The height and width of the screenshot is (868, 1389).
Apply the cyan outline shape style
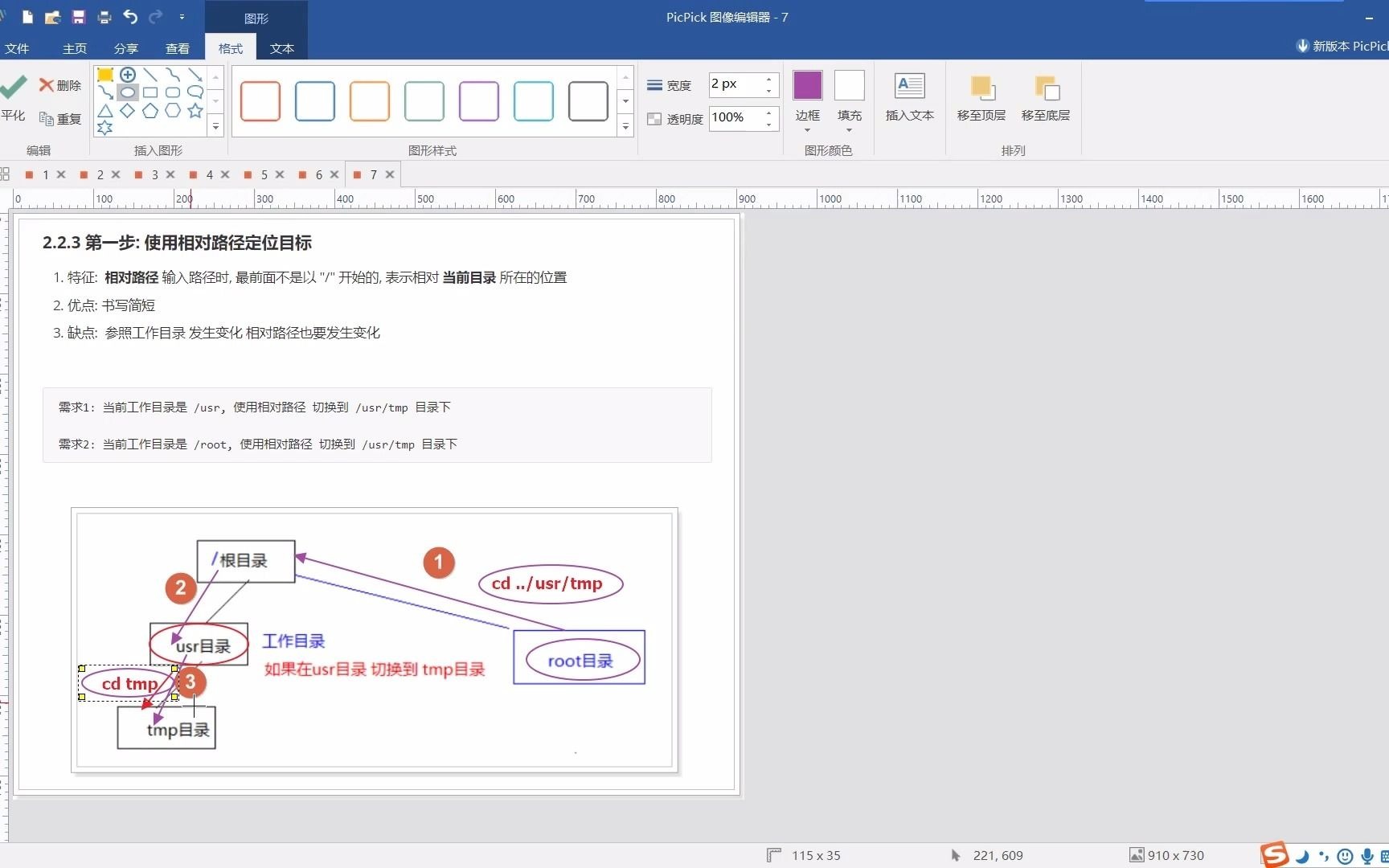534,101
